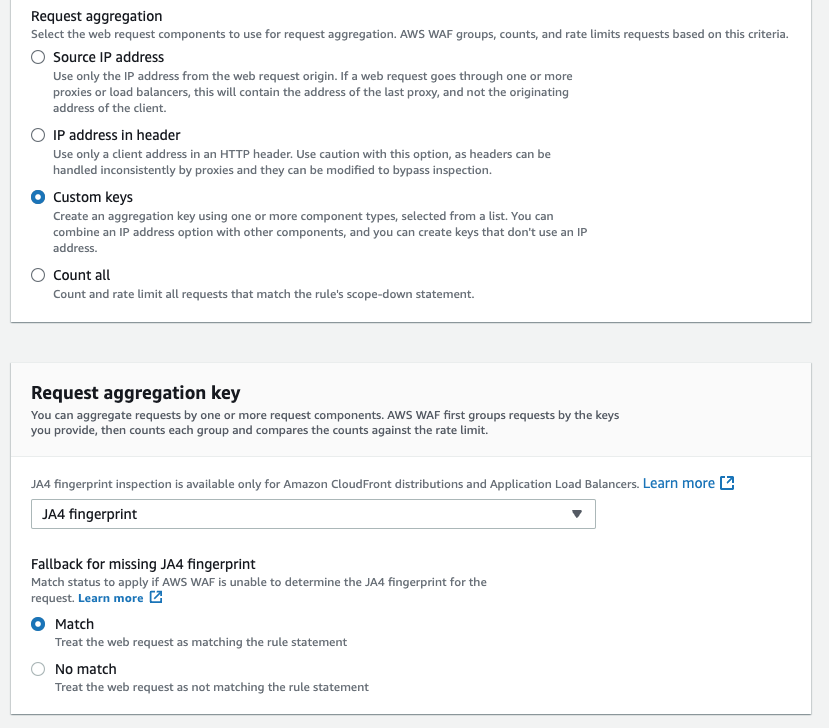Open external link icon beside JA4 Learn more
This screenshot has width=829, height=728.
tap(727, 483)
